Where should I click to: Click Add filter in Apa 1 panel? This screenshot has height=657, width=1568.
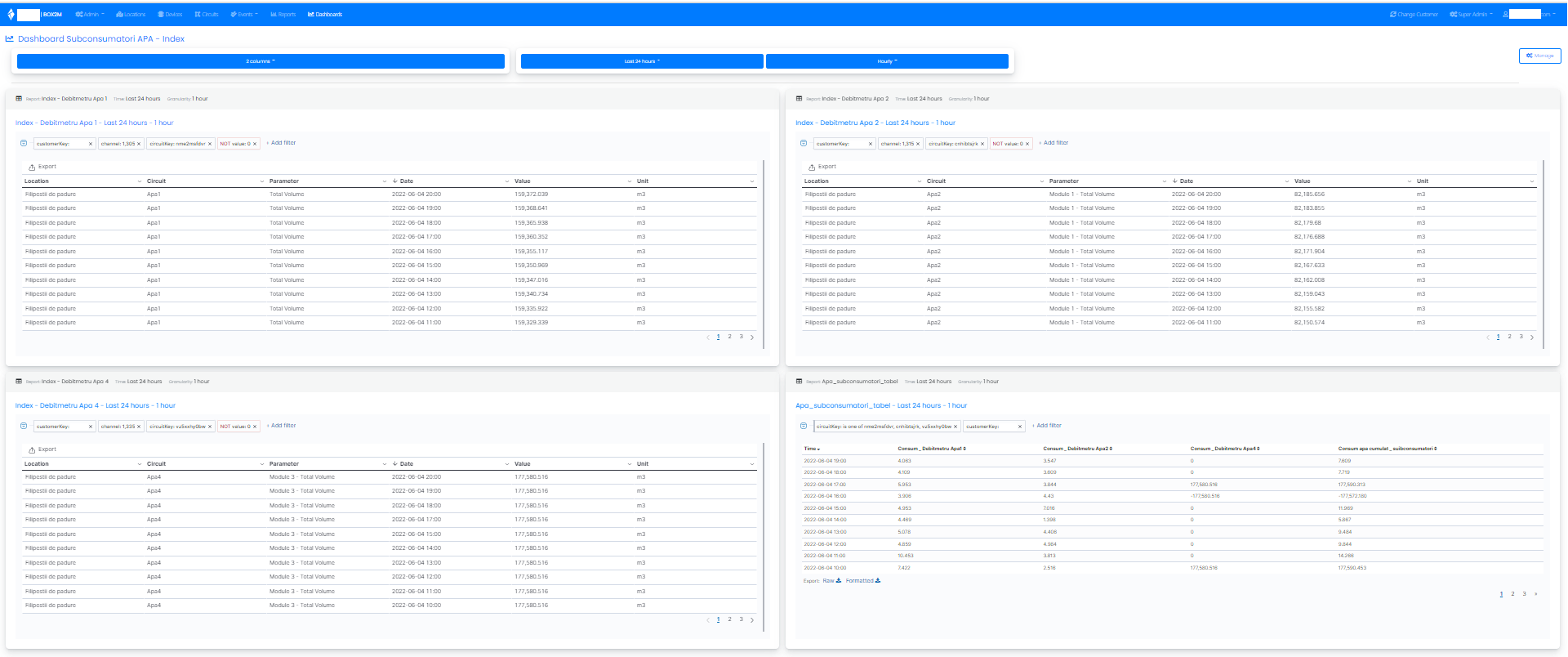click(282, 143)
